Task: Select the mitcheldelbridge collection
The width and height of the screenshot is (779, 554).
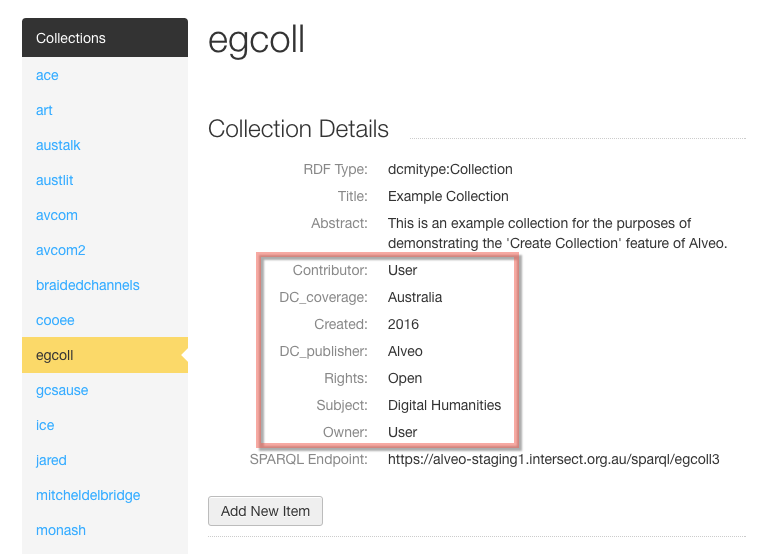Action: tap(88, 495)
